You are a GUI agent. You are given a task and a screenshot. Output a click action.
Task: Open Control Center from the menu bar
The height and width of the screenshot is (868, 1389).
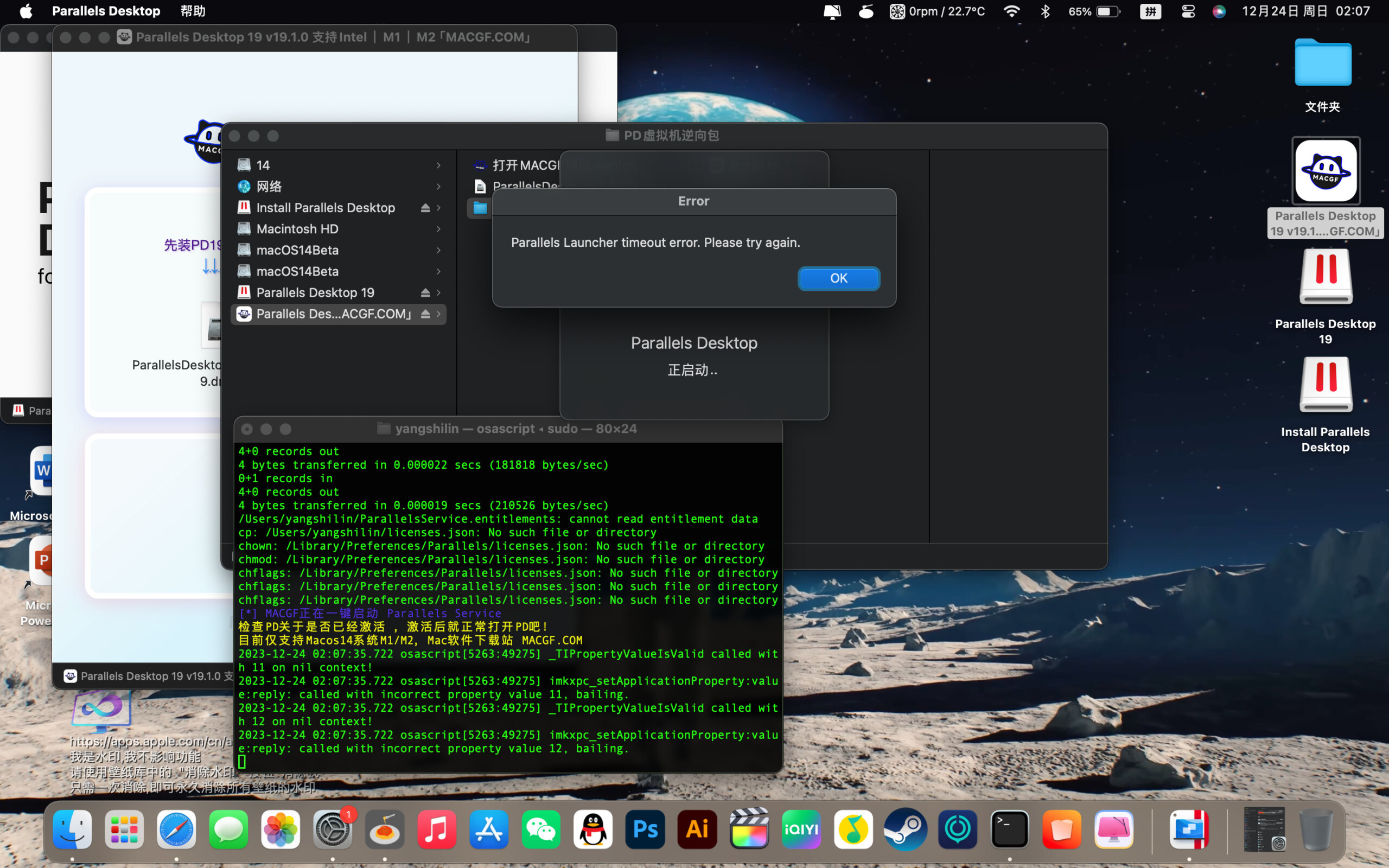[1188, 11]
